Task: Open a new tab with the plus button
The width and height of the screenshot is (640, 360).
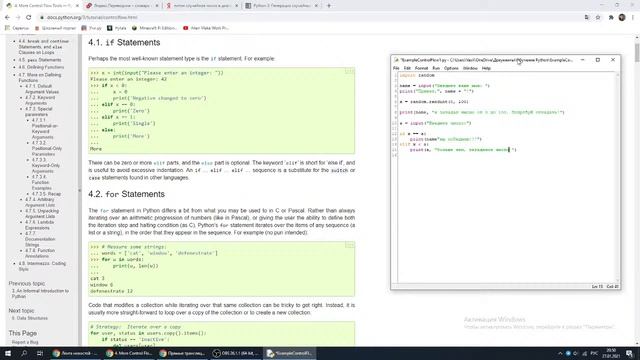Action: click(x=329, y=6)
